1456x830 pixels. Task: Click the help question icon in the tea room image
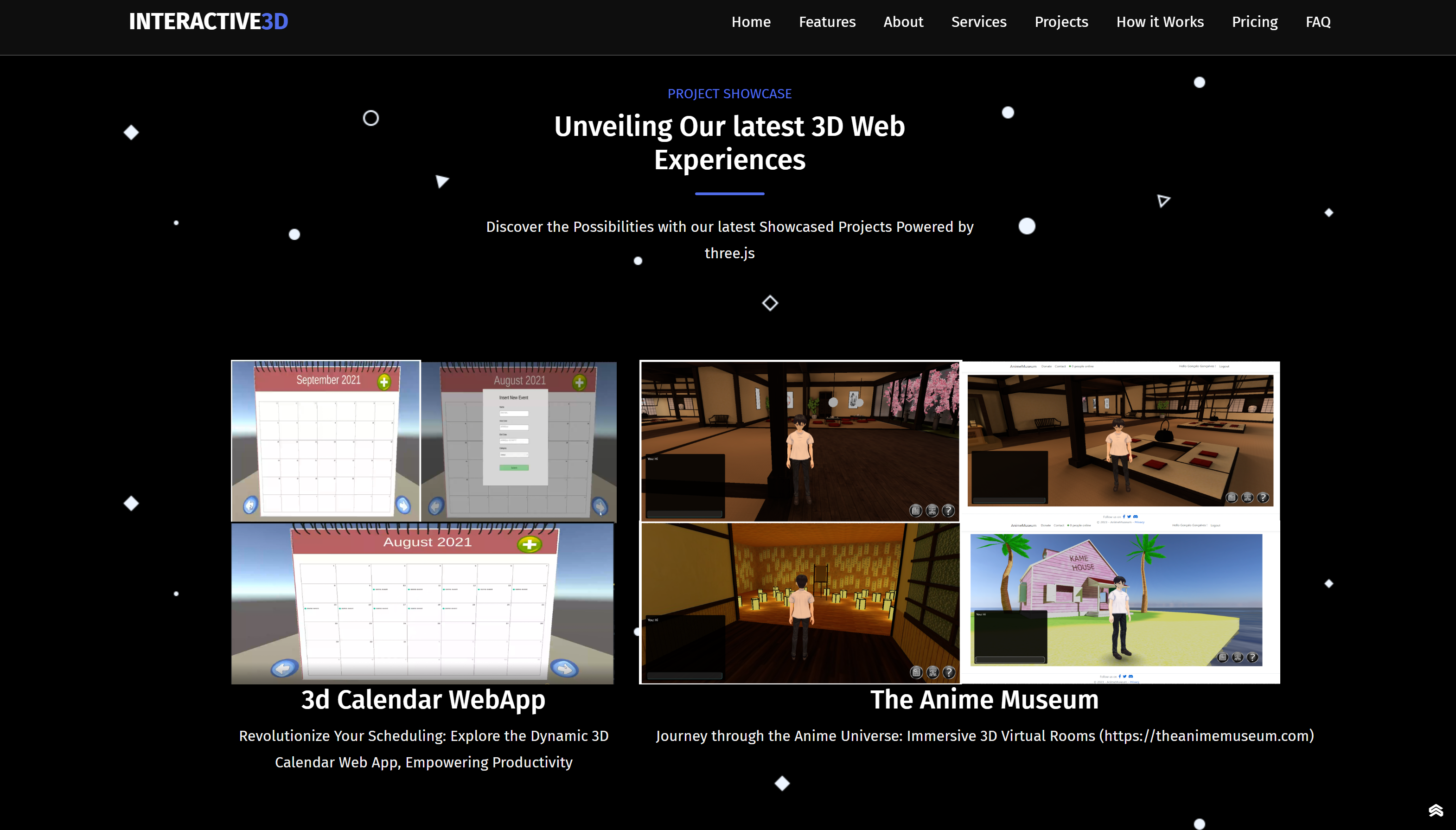(x=1263, y=498)
